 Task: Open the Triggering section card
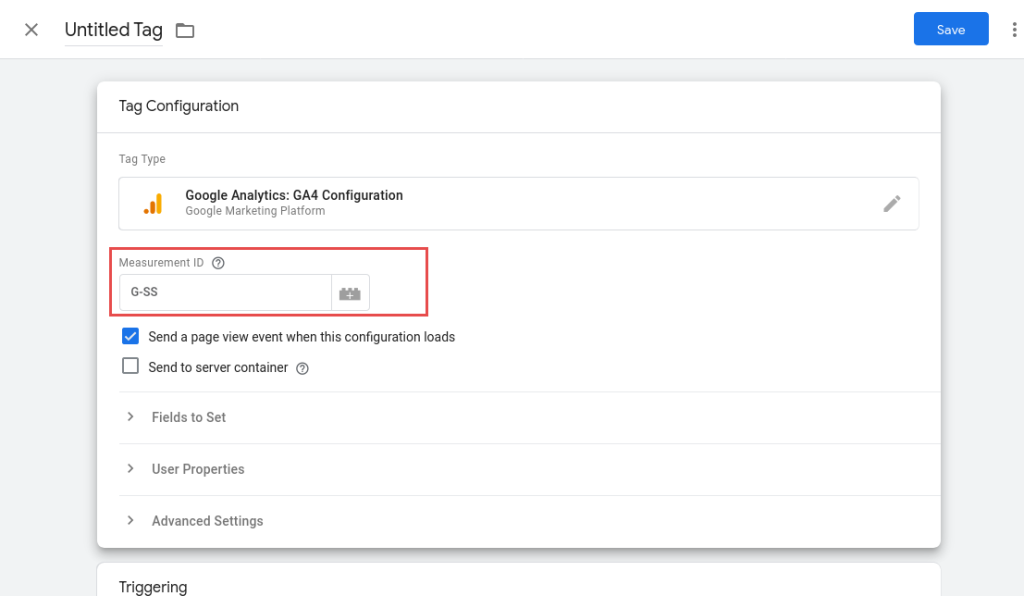coord(153,587)
